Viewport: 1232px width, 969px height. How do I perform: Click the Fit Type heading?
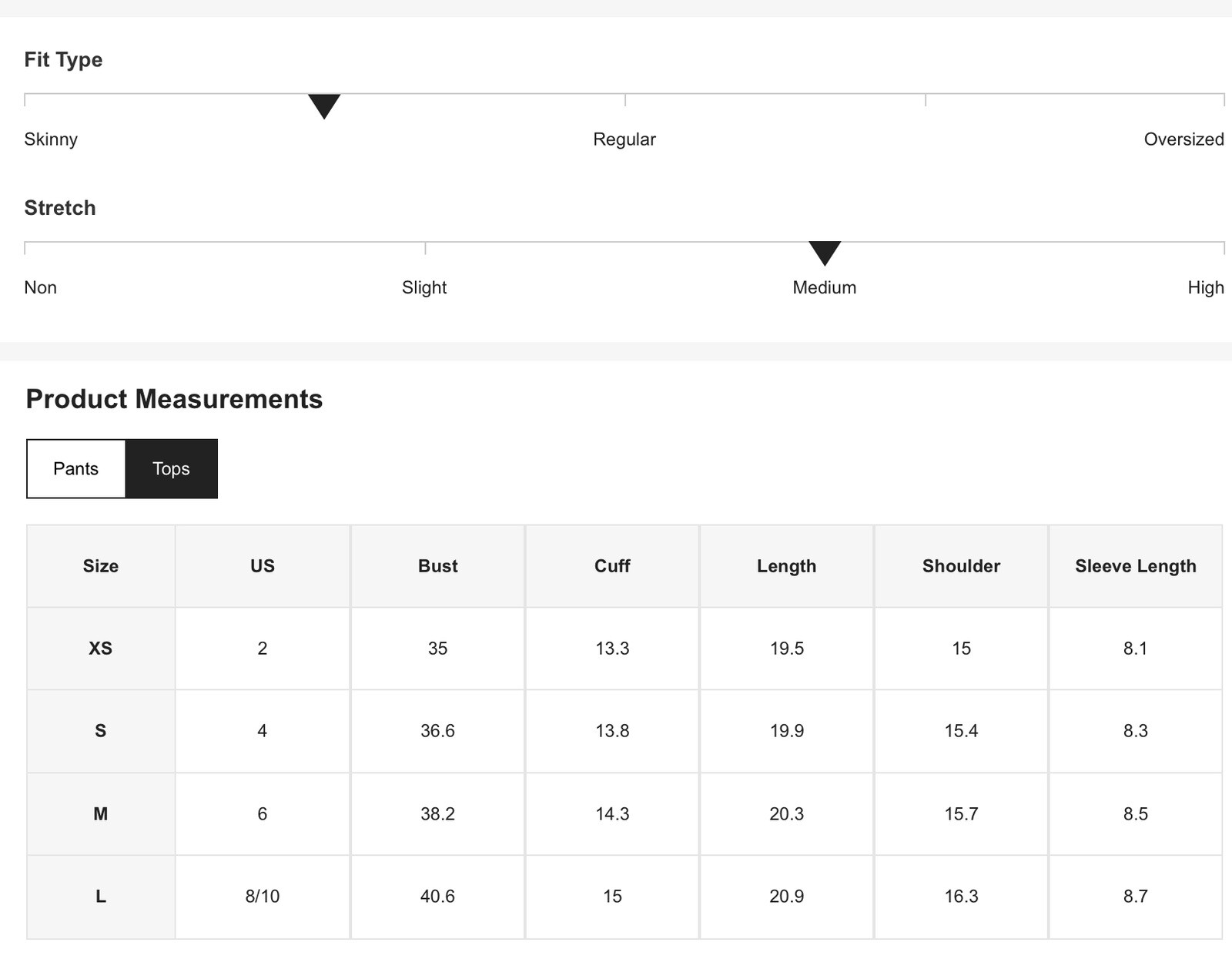coord(63,59)
